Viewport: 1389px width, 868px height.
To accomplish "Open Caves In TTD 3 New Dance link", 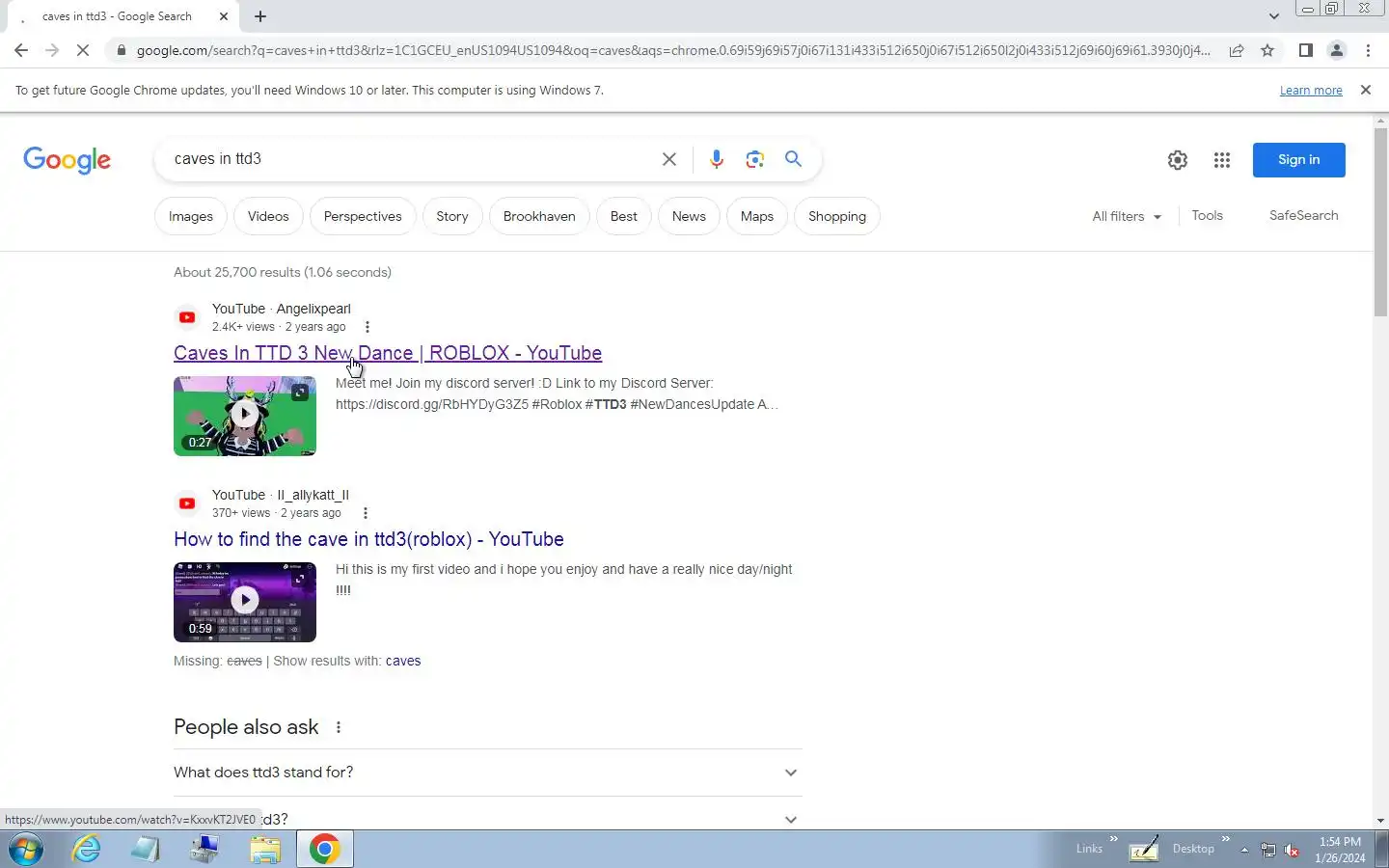I will point(388,353).
